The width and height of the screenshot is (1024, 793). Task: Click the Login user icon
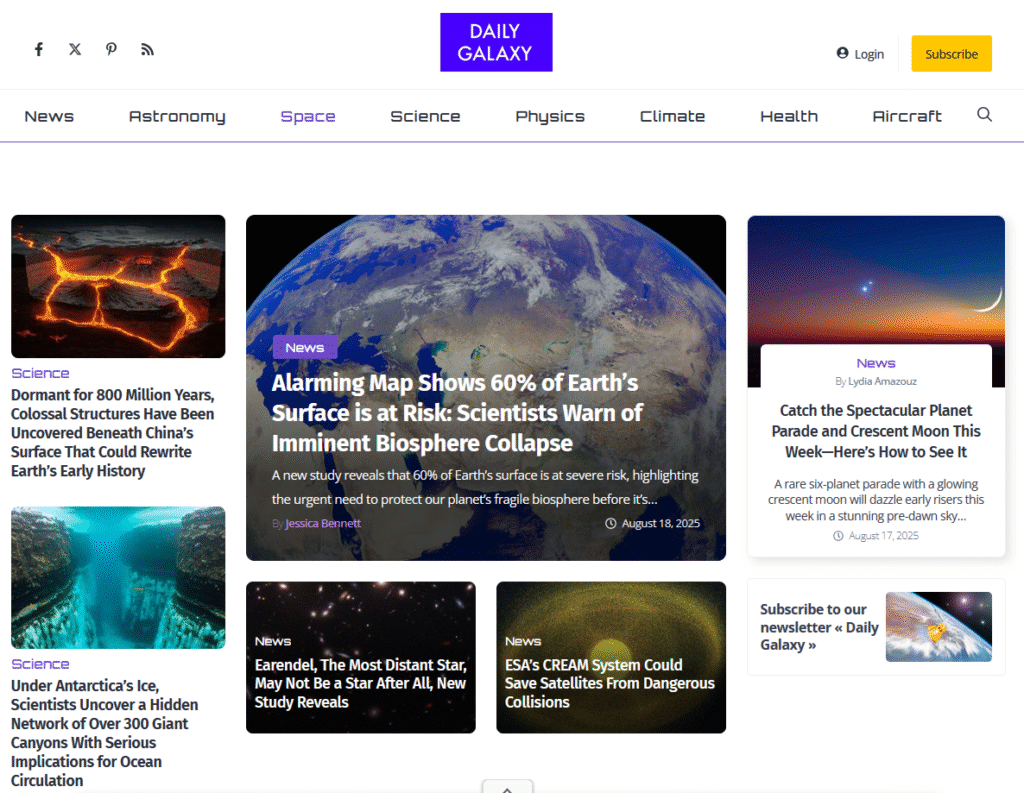click(842, 53)
